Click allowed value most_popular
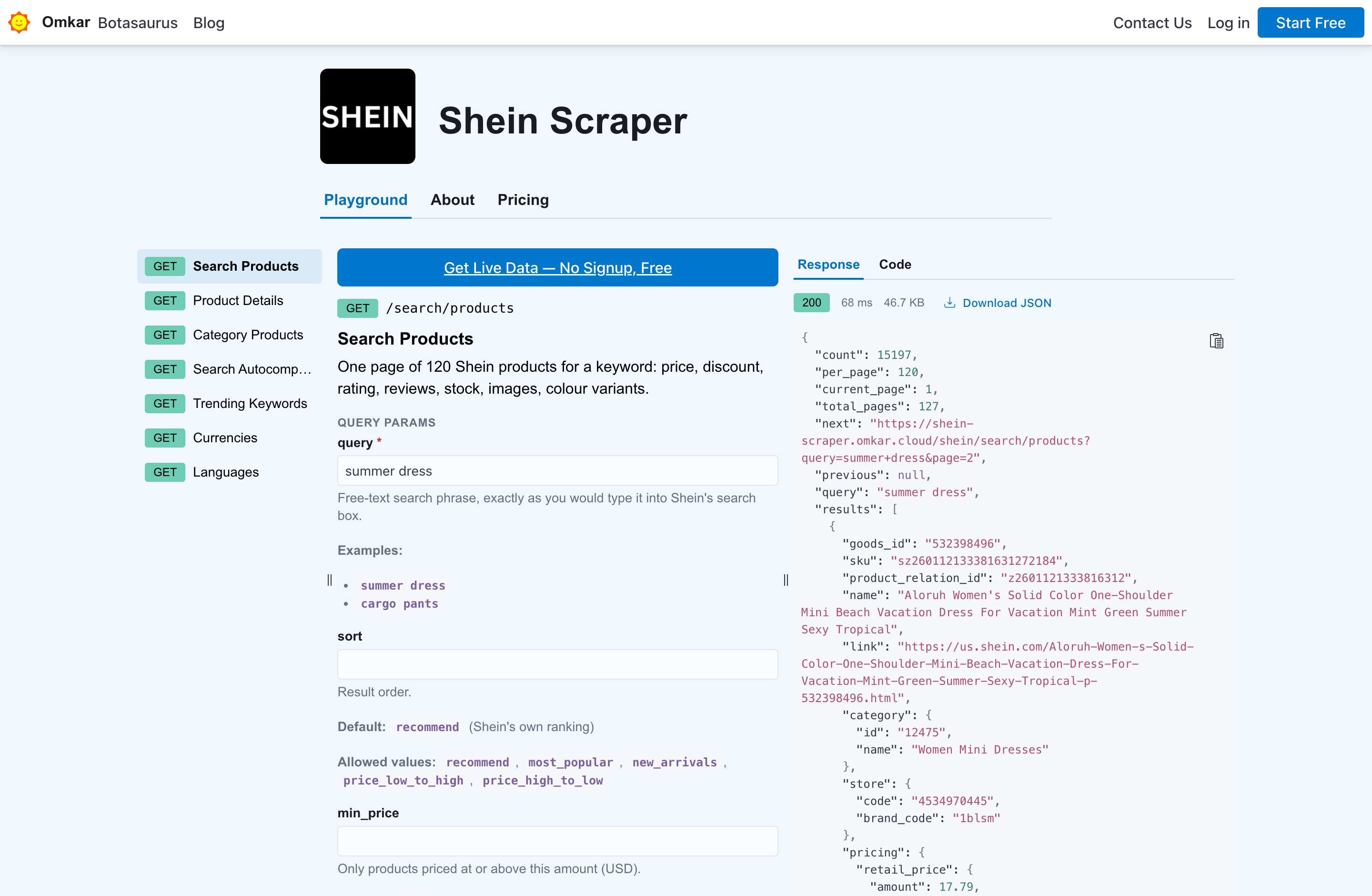 point(571,762)
